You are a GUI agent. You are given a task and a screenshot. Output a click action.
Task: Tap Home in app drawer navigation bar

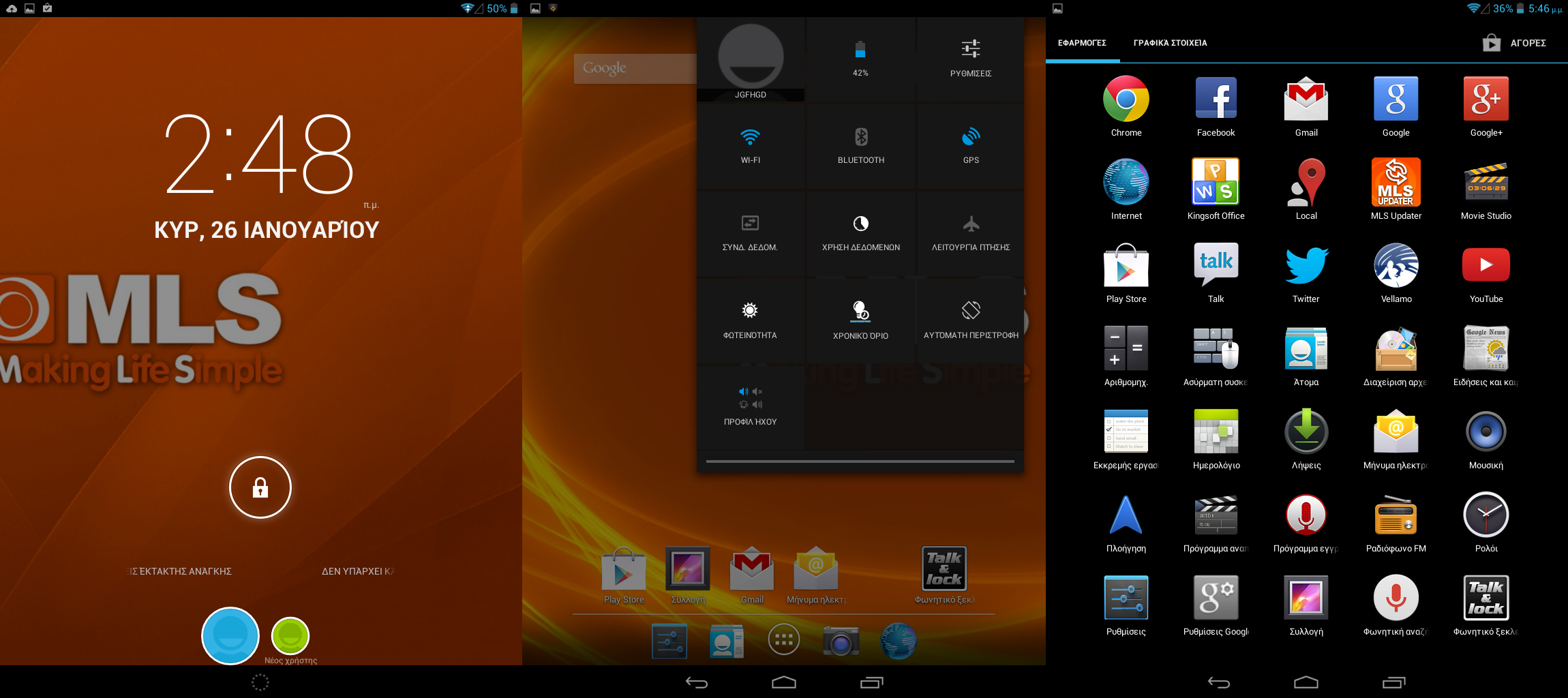coord(1306,682)
